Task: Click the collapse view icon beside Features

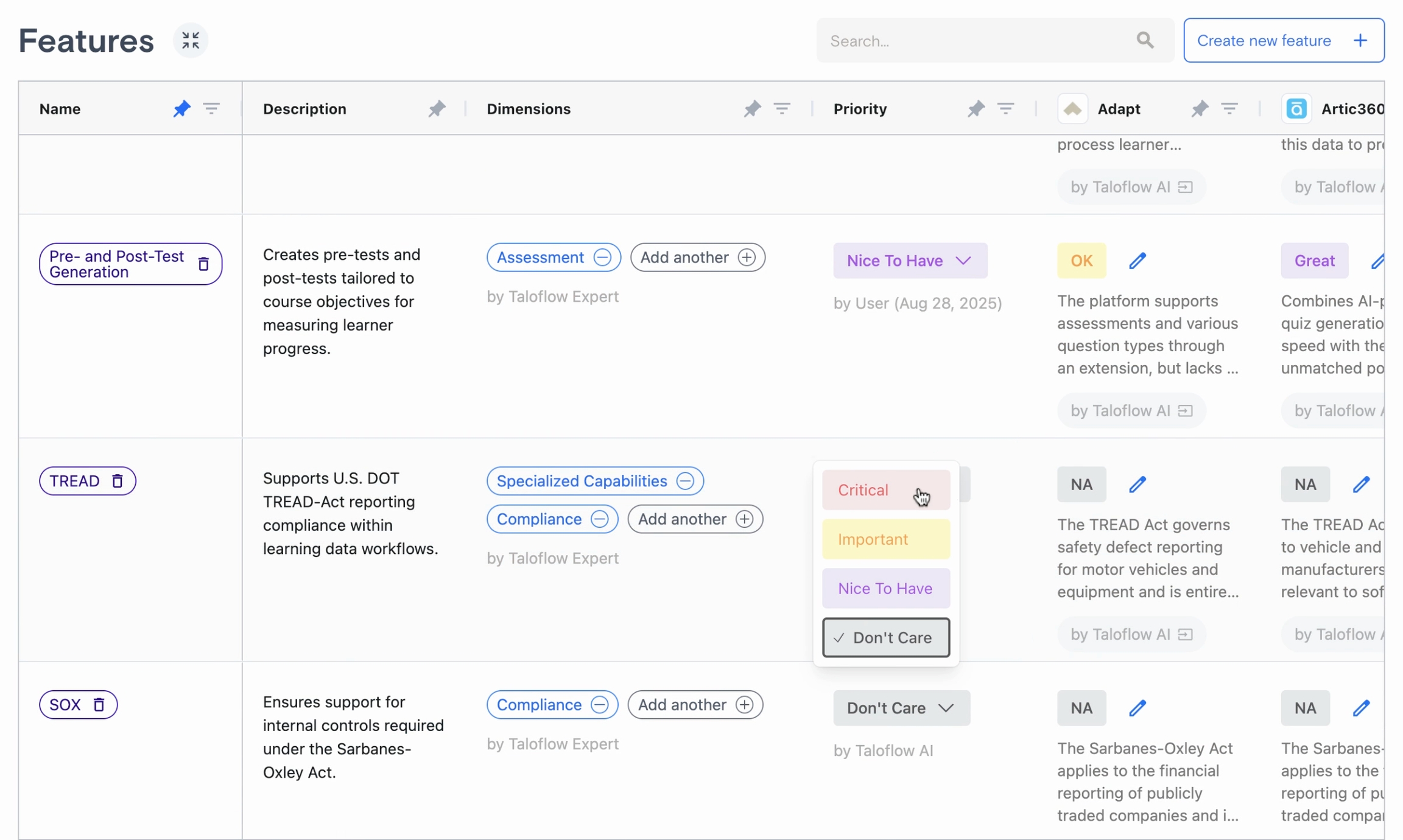Action: 191,41
